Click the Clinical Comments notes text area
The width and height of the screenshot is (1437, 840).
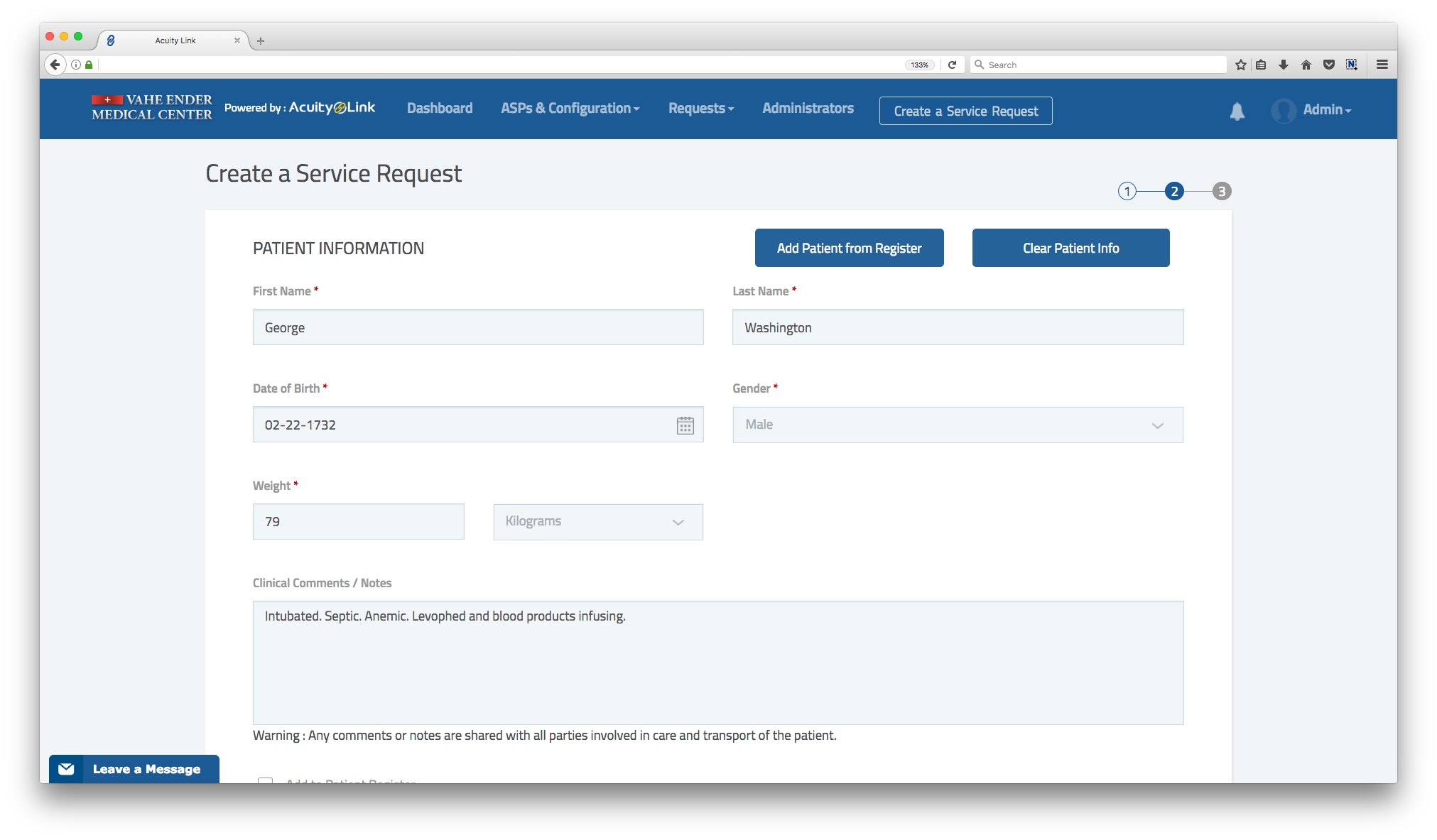click(x=717, y=662)
